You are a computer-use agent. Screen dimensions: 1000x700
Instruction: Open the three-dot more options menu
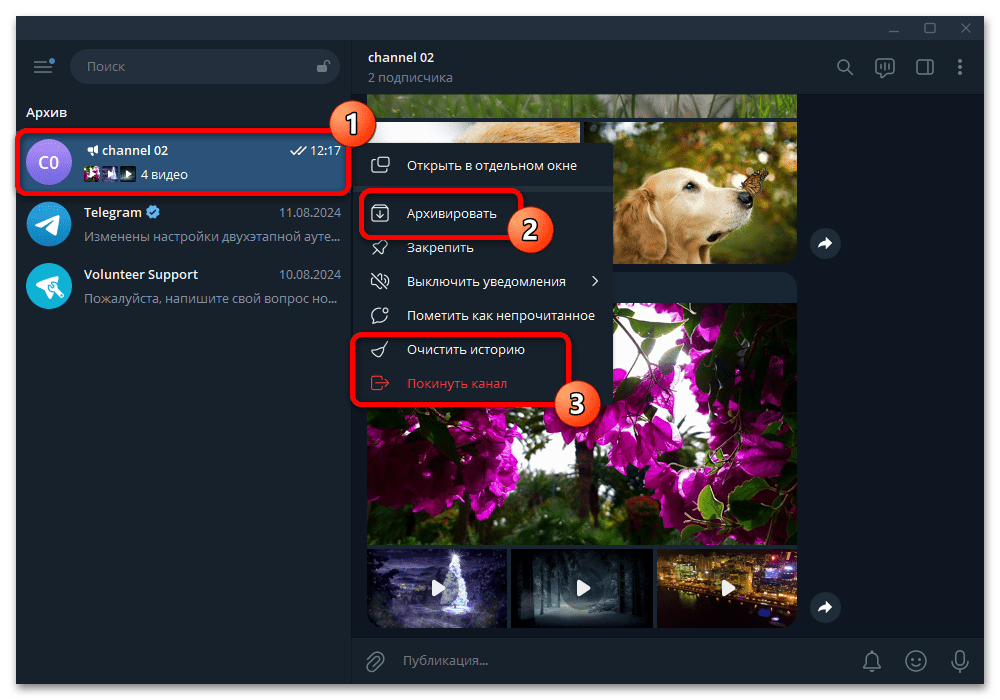(960, 67)
